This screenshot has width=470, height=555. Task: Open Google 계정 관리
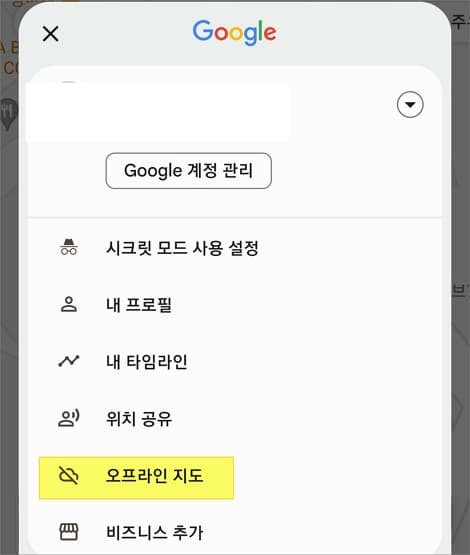tap(189, 171)
